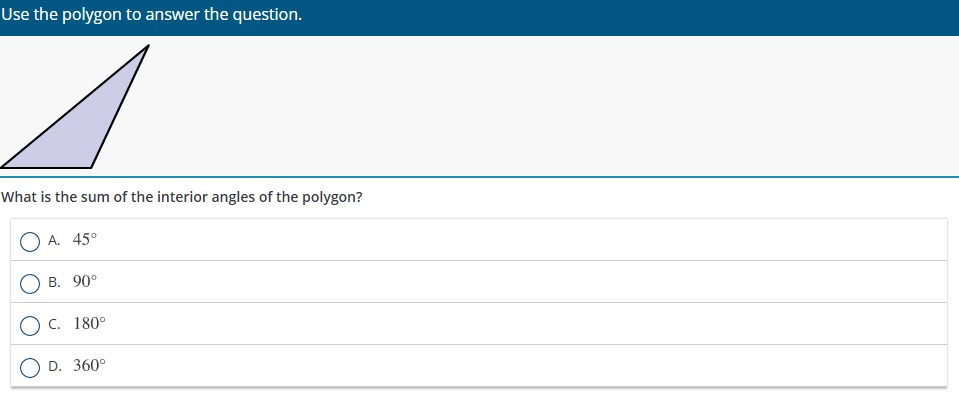Choose the radio button for option B

(x=30, y=283)
